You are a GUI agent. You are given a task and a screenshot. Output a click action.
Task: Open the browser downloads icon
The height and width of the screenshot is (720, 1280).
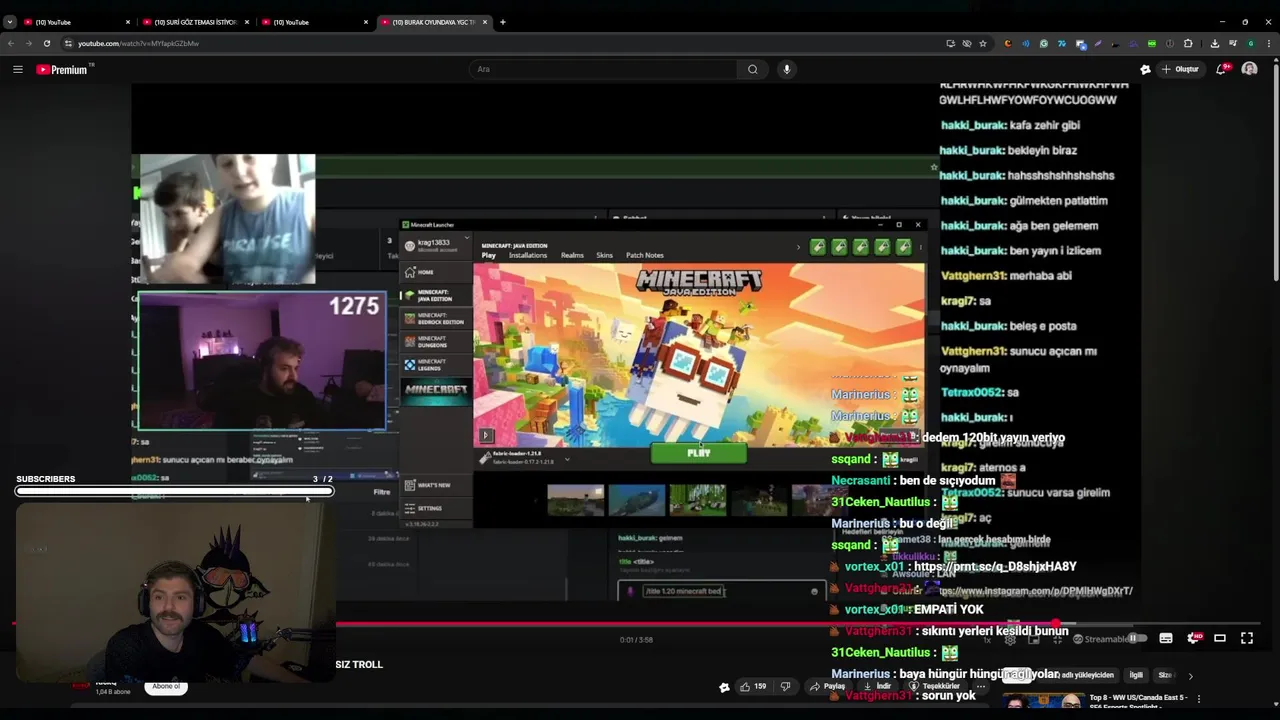tap(1215, 43)
